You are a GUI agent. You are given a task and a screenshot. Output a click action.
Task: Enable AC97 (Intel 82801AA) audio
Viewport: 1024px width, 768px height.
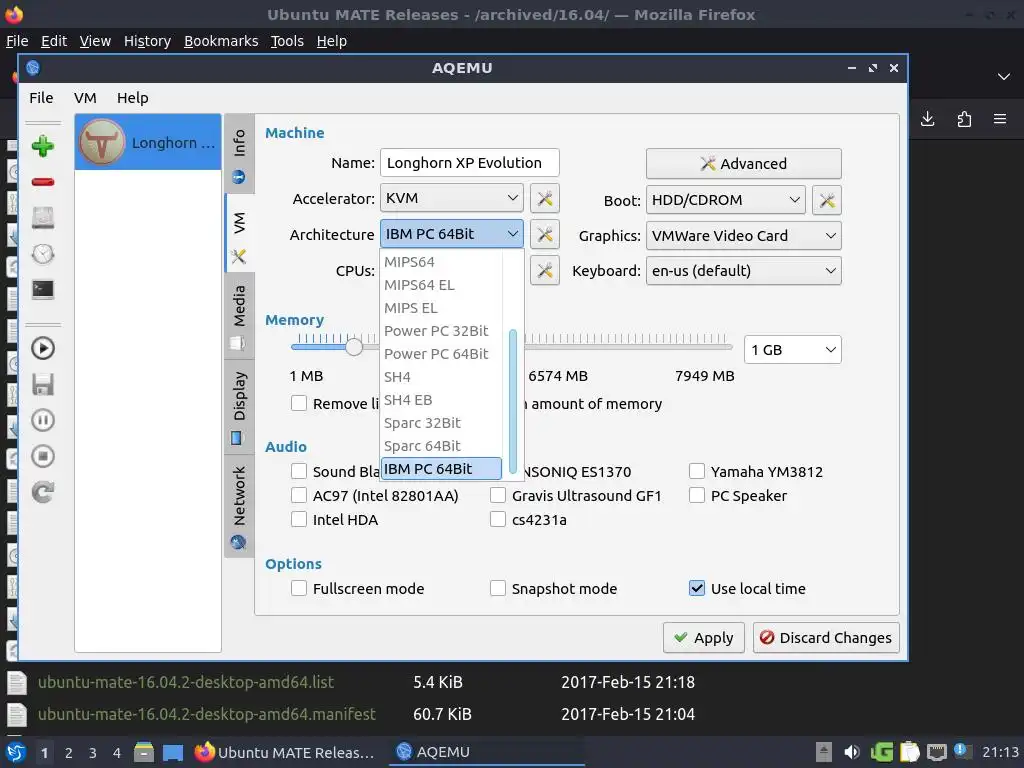tap(299, 496)
